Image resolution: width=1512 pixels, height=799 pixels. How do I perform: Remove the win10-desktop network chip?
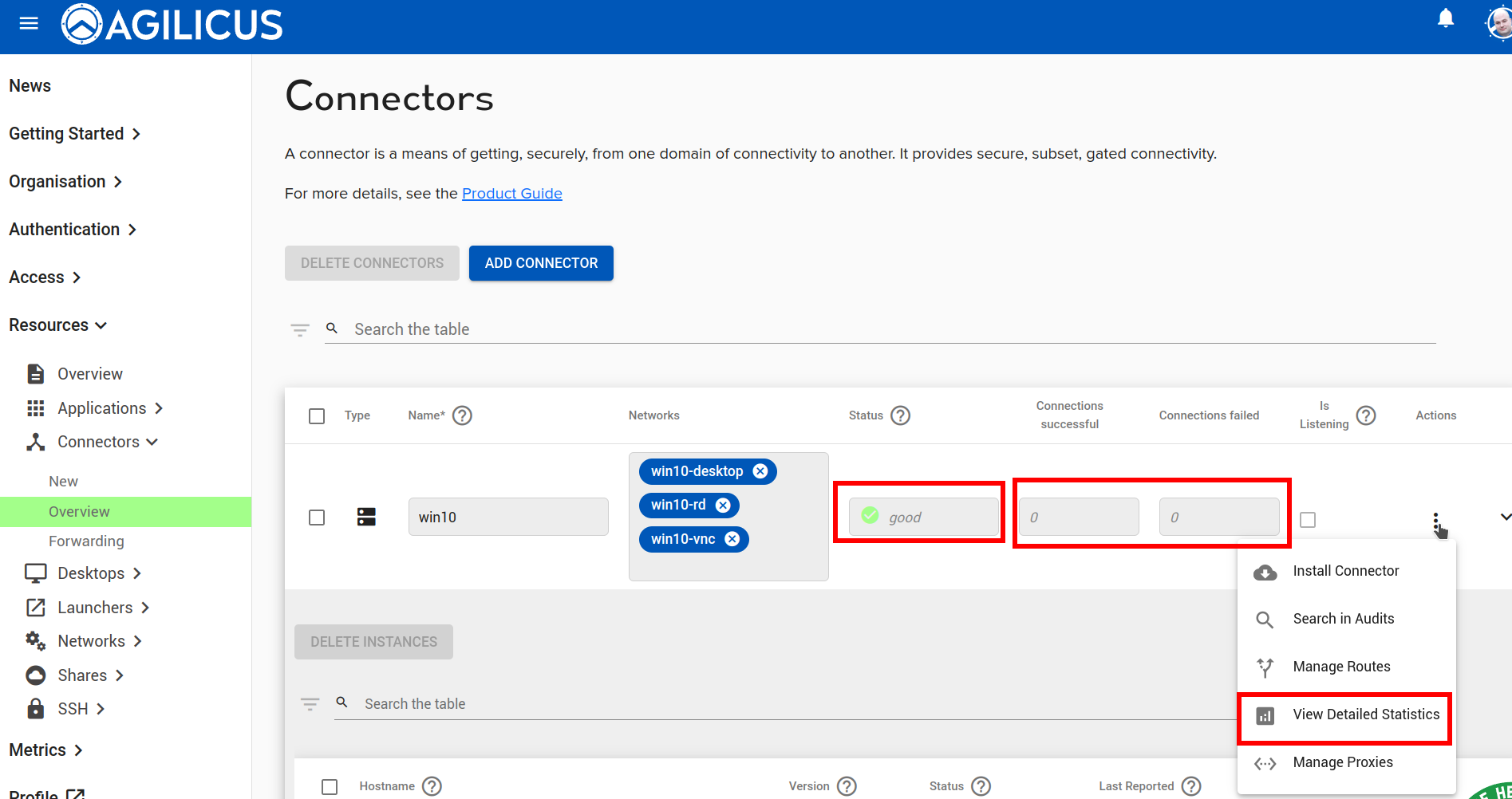[x=760, y=471]
